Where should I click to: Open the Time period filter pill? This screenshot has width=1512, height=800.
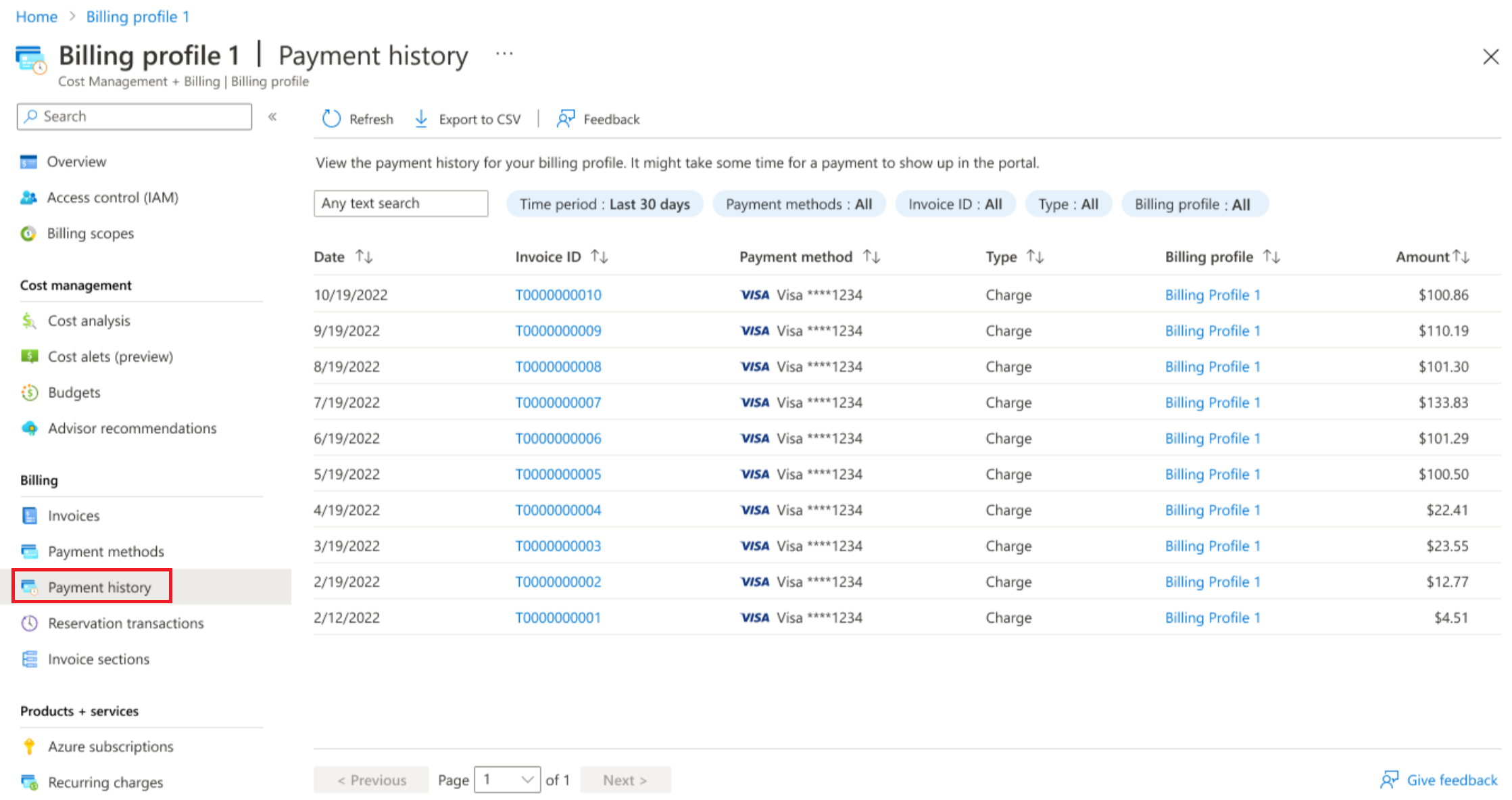coord(604,204)
